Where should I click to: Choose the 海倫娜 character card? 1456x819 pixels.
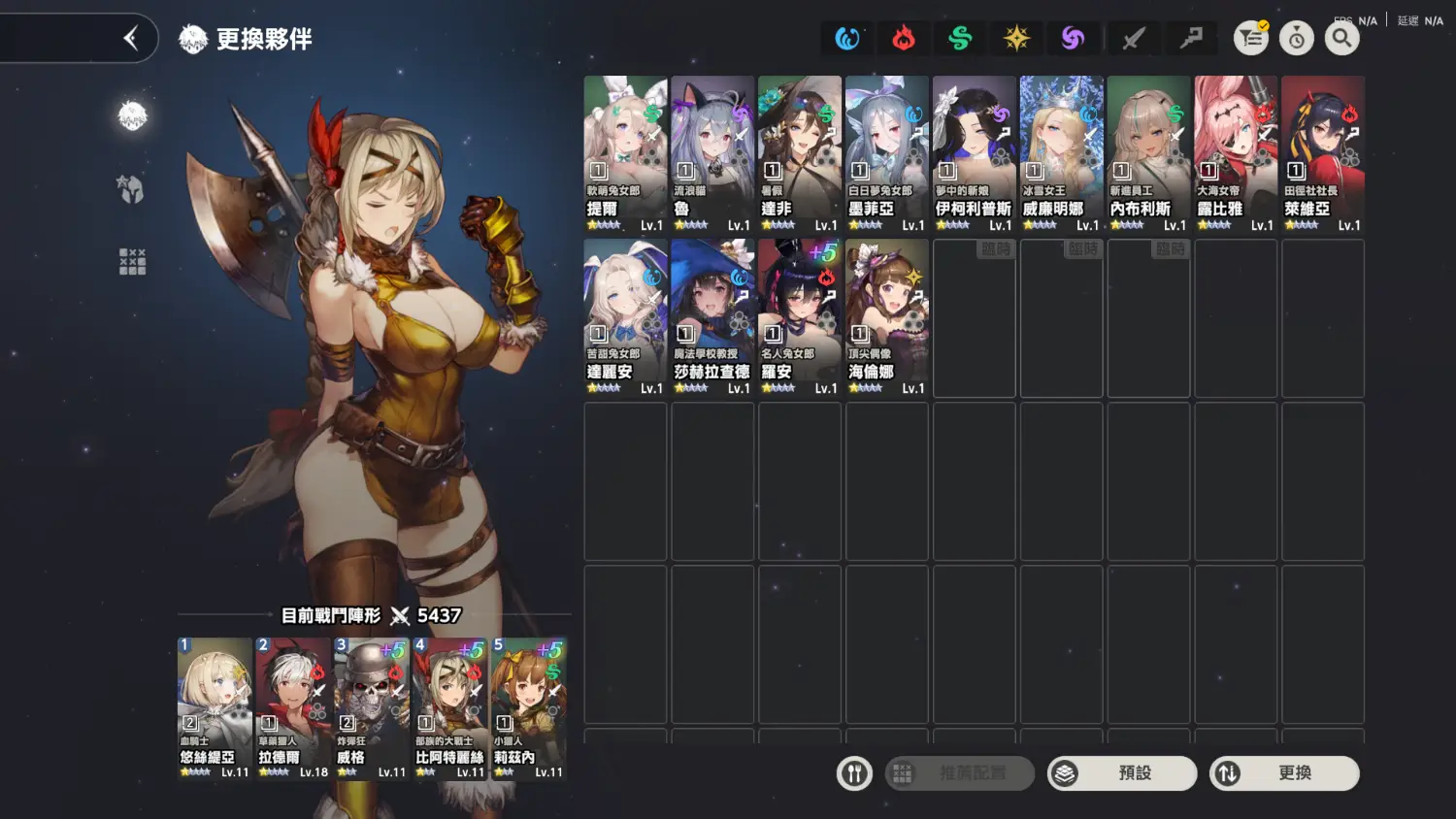886,316
